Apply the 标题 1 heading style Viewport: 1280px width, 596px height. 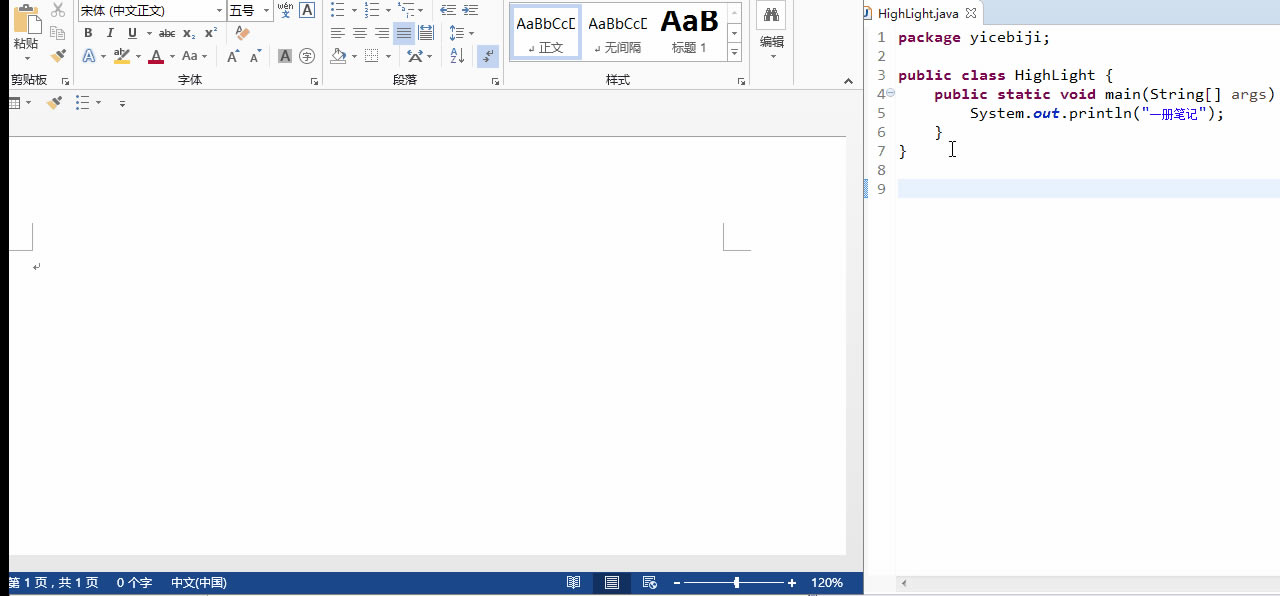click(688, 30)
